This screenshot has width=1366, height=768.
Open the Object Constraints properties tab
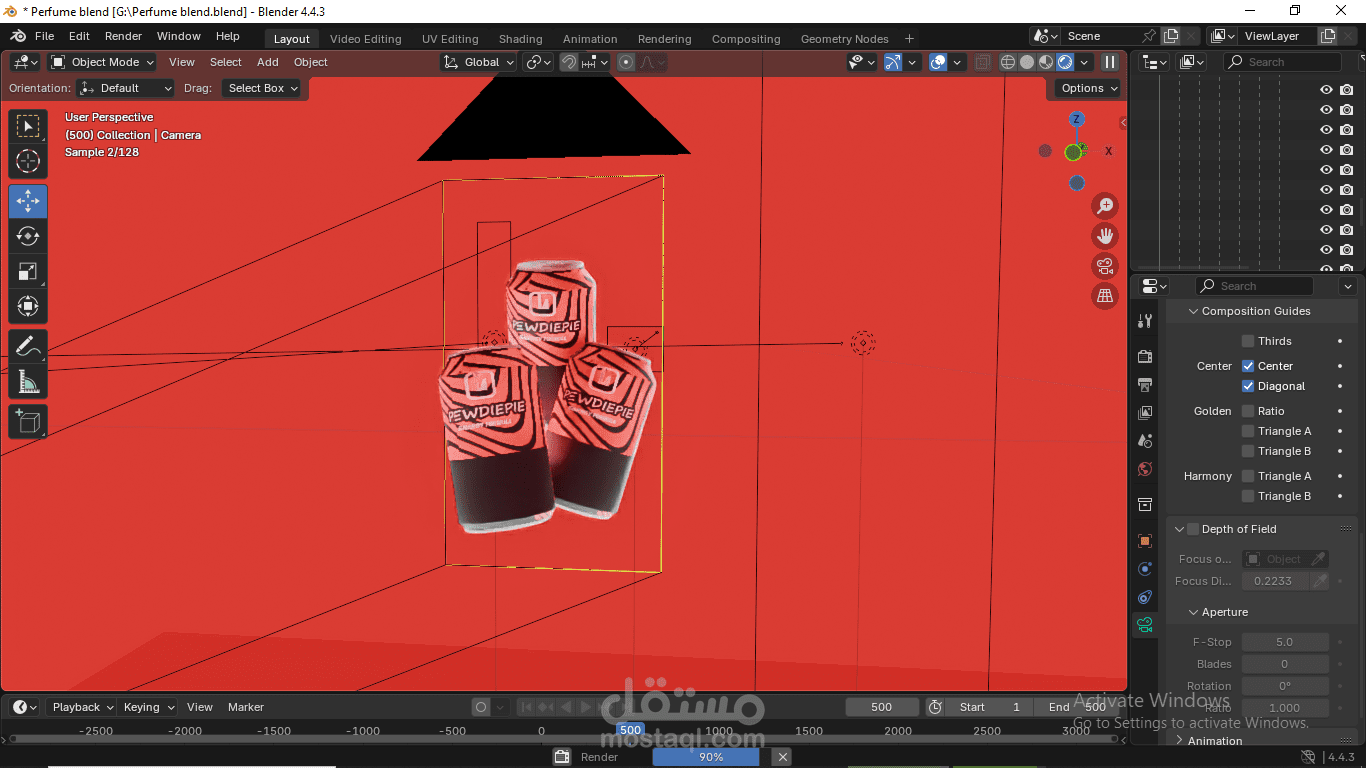pyautogui.click(x=1145, y=597)
